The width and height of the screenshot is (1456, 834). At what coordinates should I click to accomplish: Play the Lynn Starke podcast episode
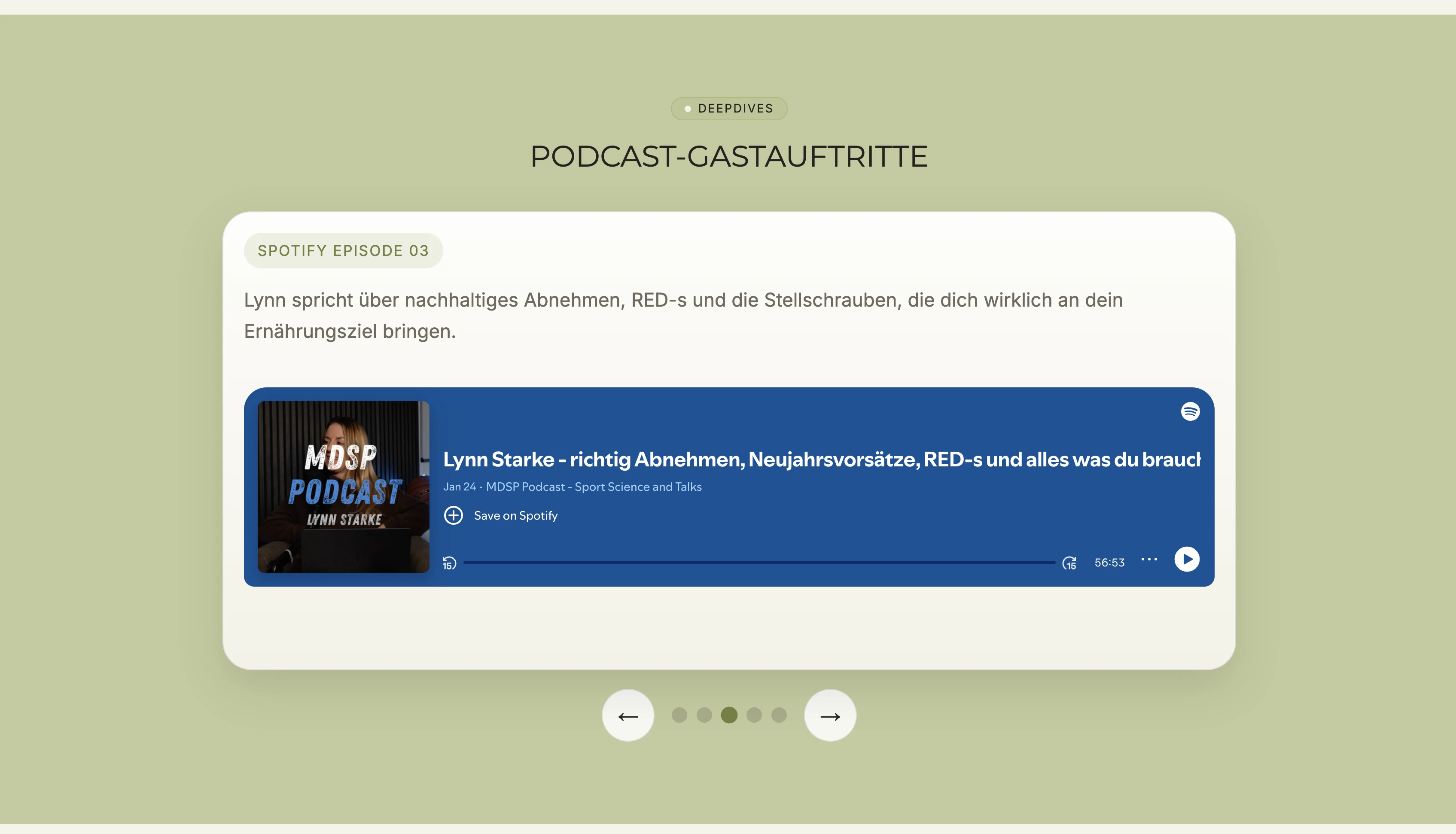tap(1187, 559)
